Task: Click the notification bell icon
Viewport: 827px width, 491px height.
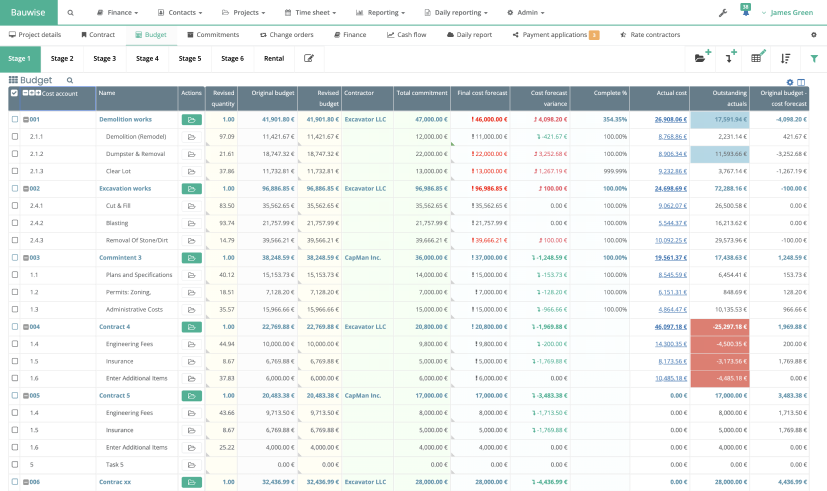Action: click(744, 13)
